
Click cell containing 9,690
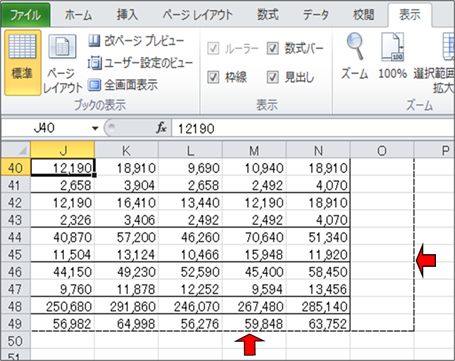coord(190,167)
